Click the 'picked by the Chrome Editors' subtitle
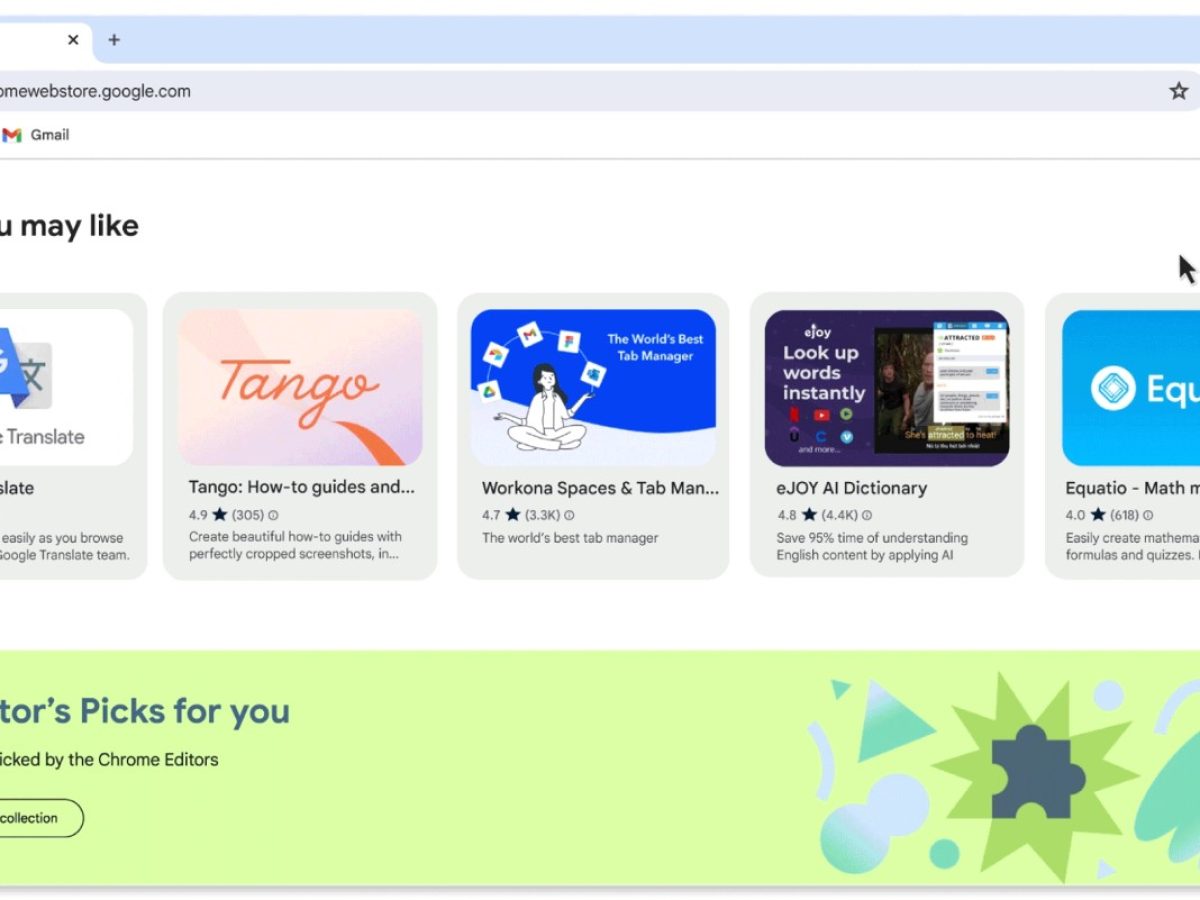This screenshot has width=1200, height=900. click(109, 759)
